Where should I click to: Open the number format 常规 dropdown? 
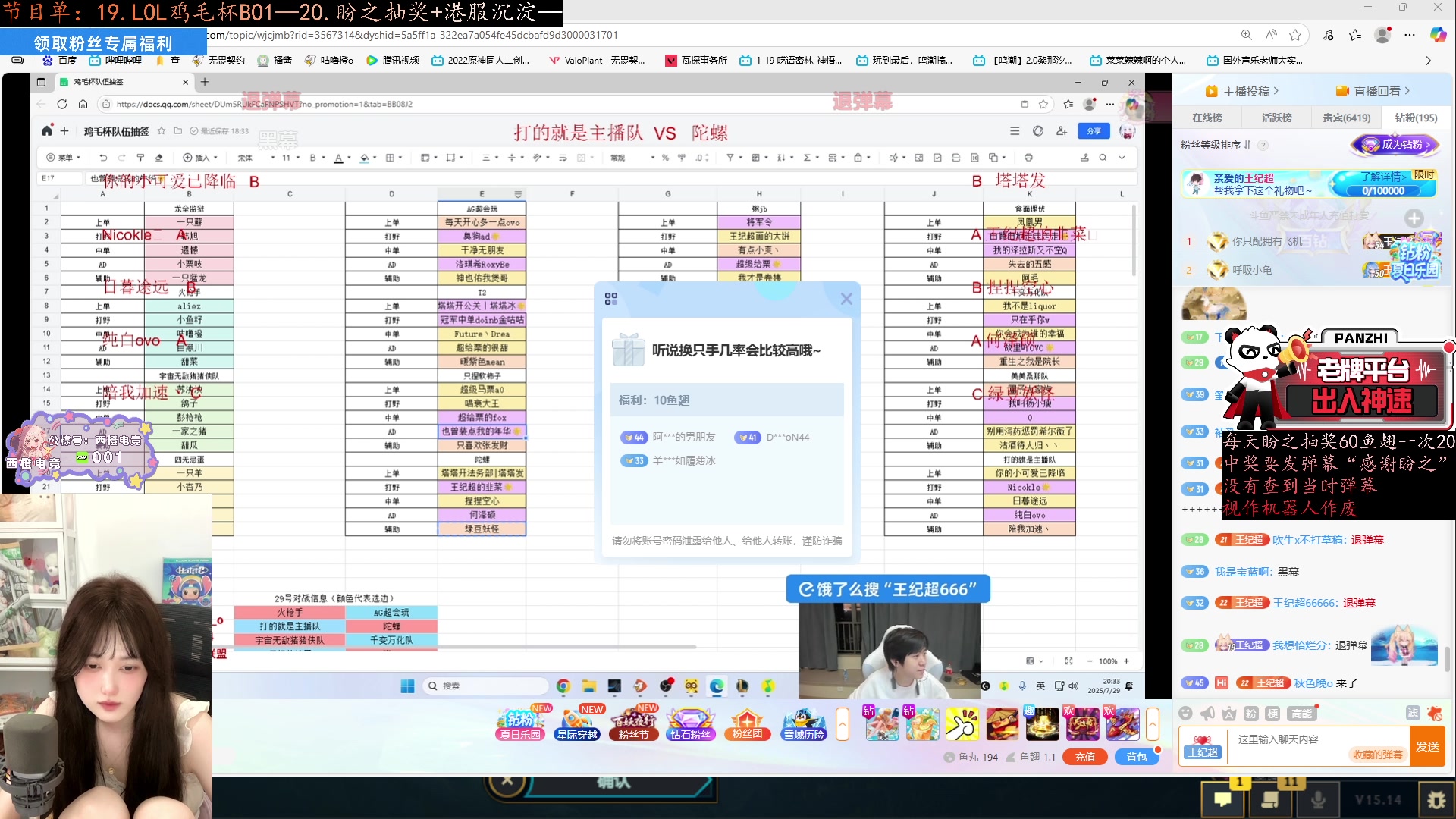[633, 158]
